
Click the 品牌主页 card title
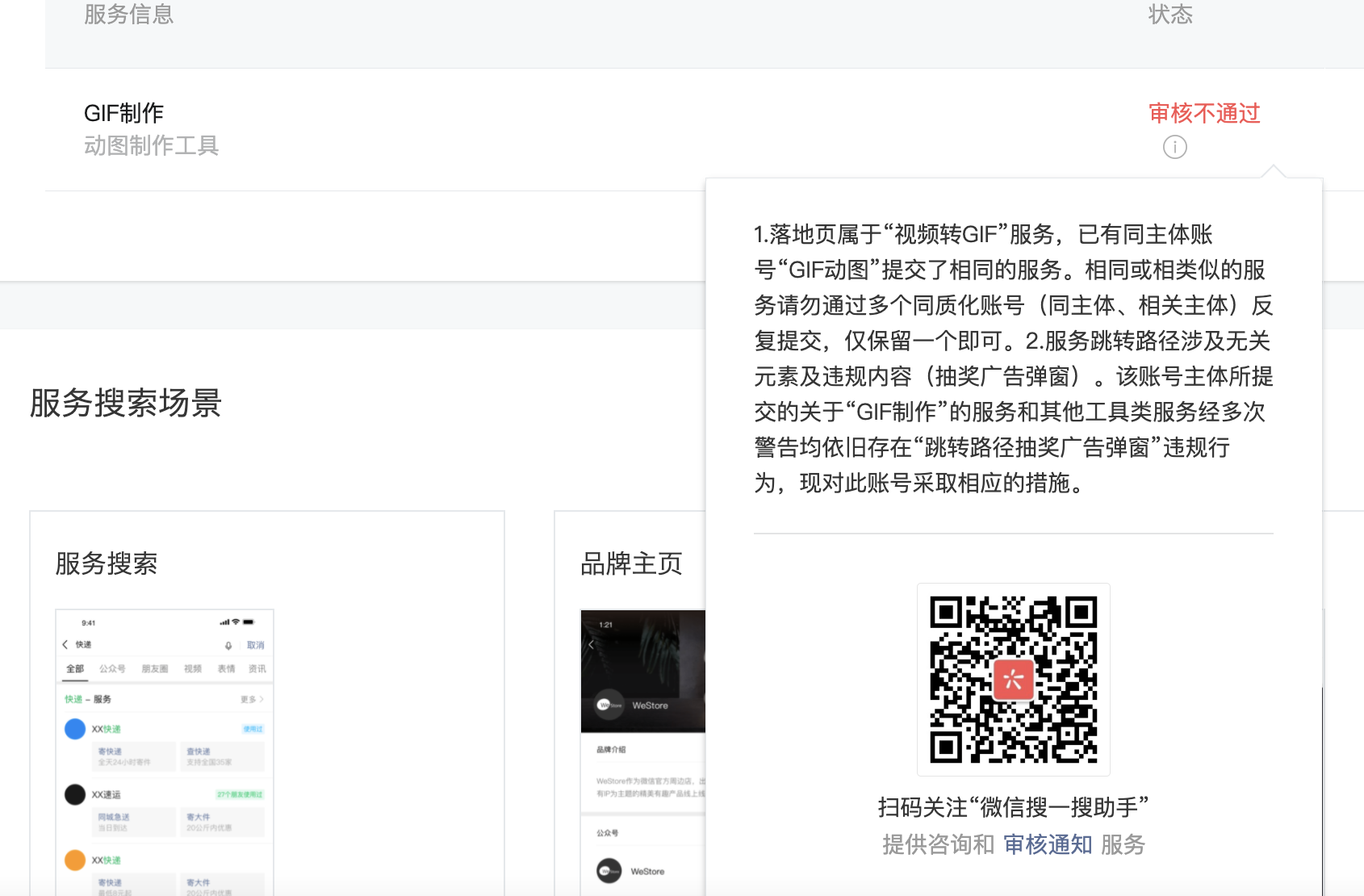(631, 563)
